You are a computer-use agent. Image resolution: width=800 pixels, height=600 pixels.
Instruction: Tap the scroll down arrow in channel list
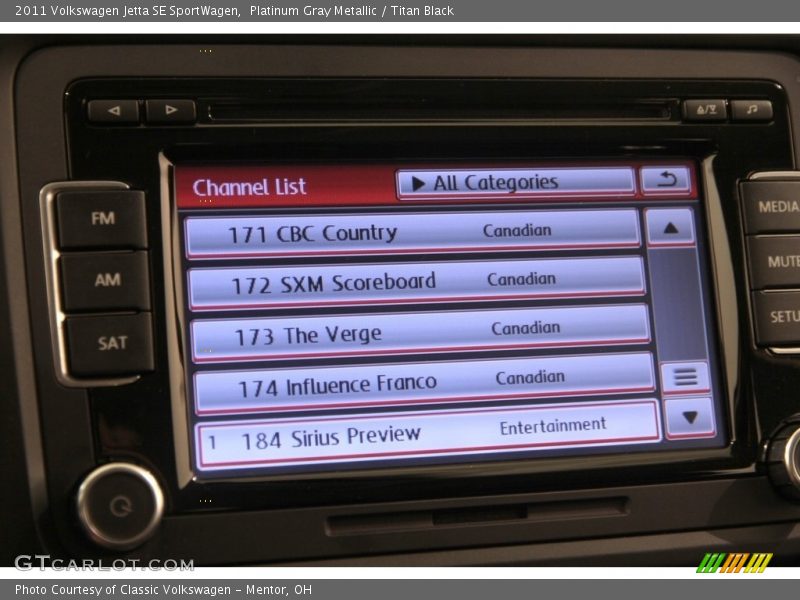pyautogui.click(x=690, y=418)
